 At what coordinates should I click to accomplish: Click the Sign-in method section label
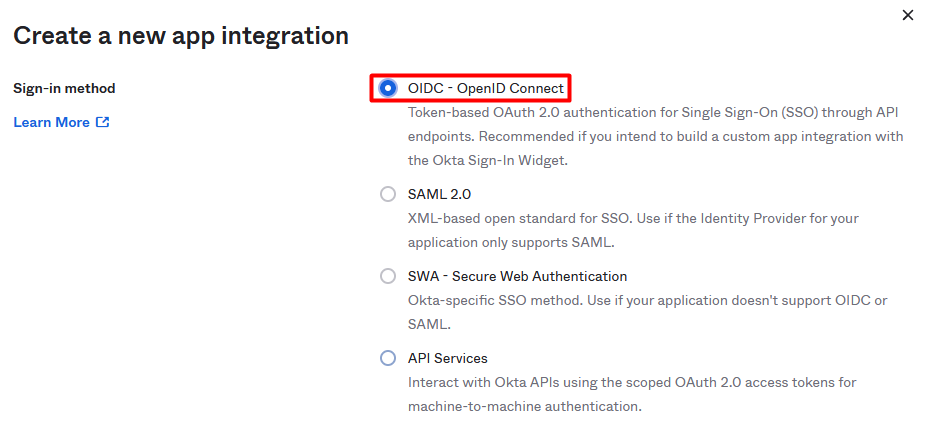click(64, 88)
